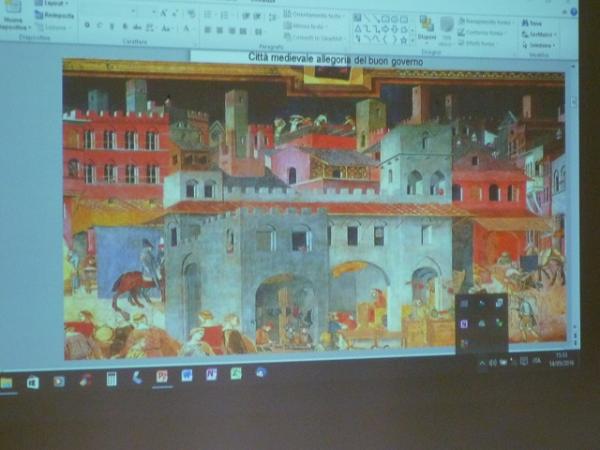The image size is (600, 450).
Task: Center the text
Action: (220, 30)
